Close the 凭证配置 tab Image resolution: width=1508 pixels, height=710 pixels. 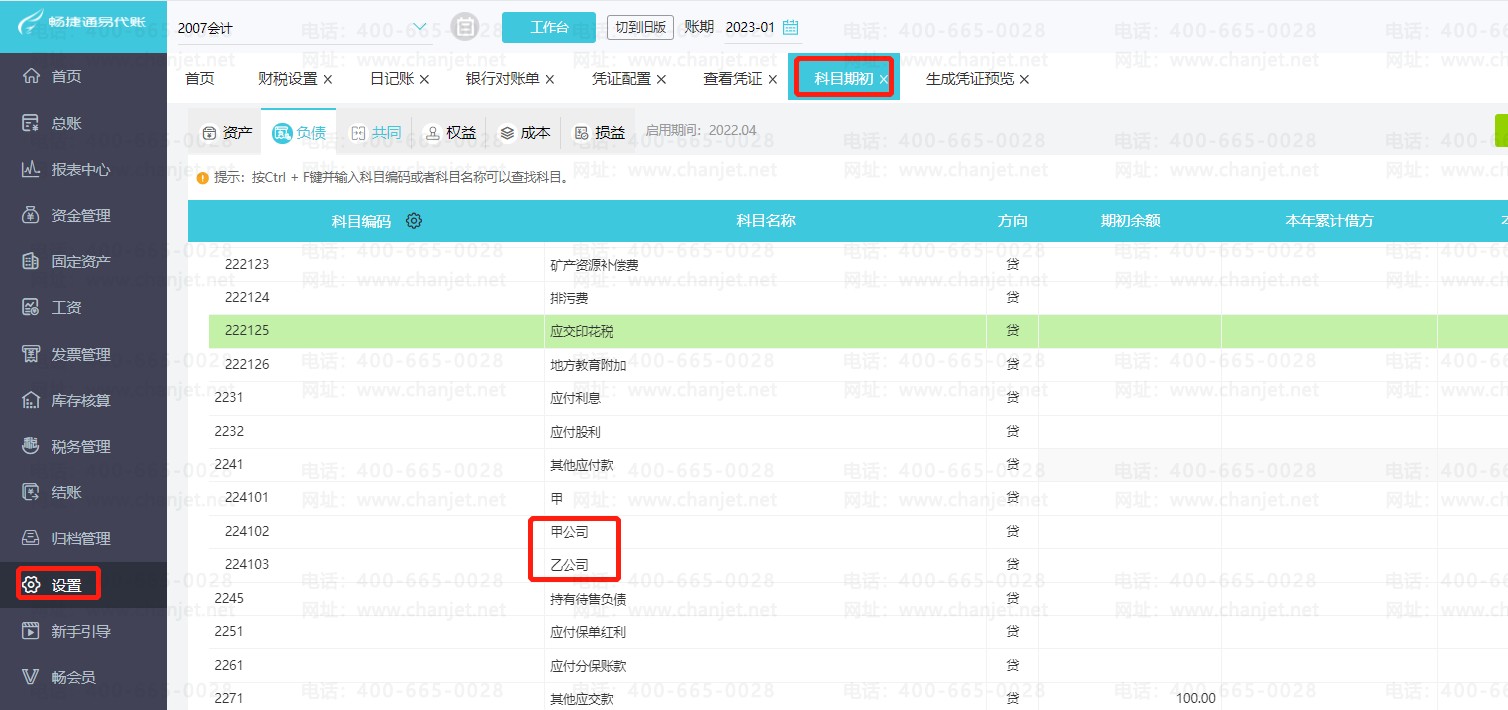(x=661, y=79)
